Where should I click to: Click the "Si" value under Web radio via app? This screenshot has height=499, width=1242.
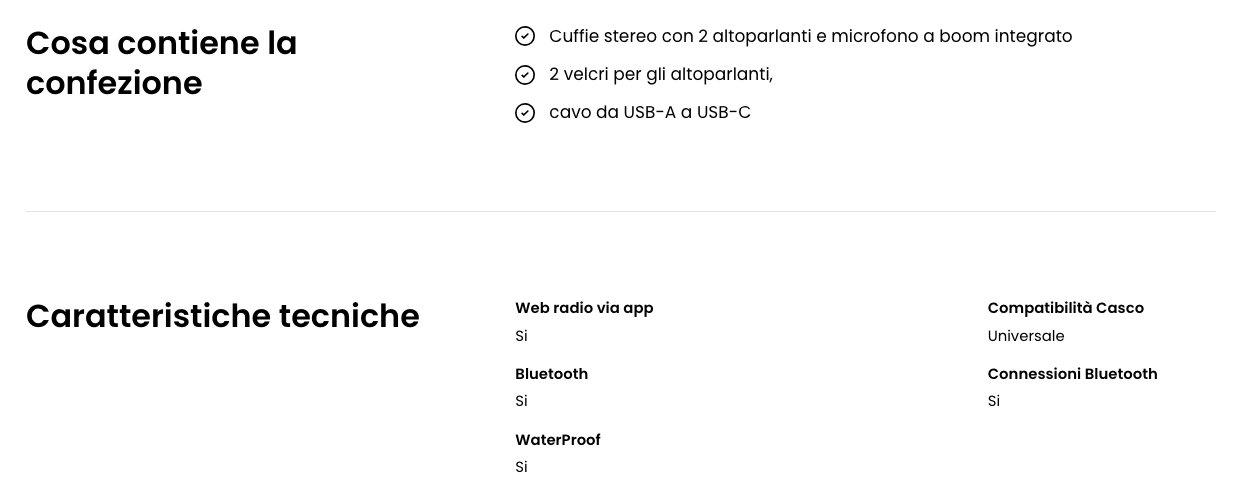pos(521,336)
